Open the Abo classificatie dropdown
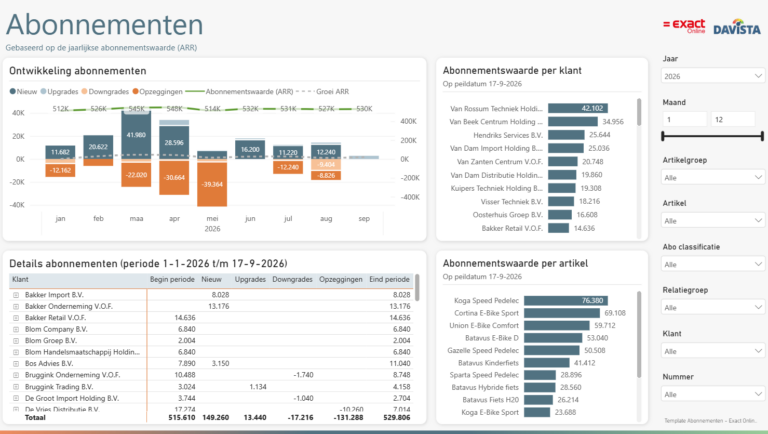768x434 pixels. point(713,264)
